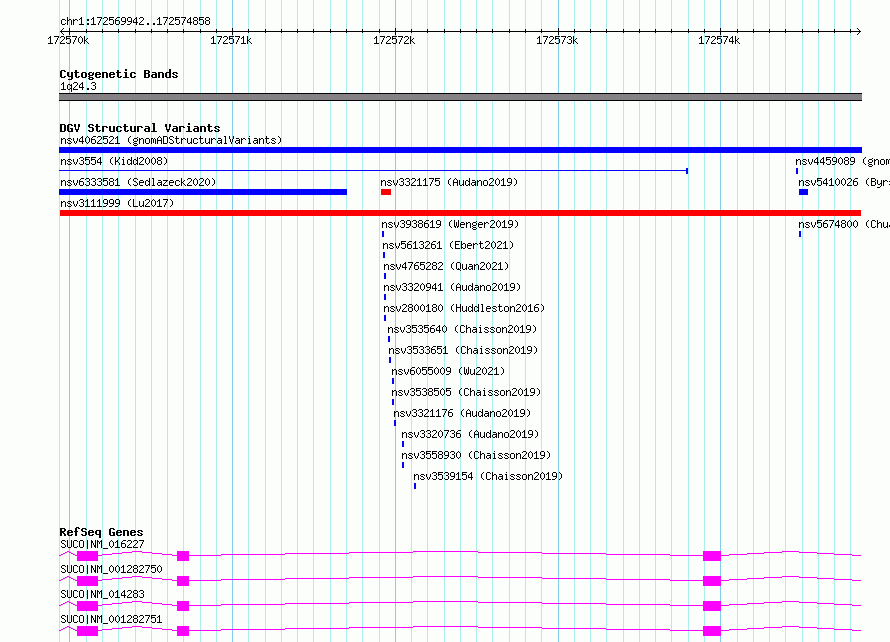Image resolution: width=890 pixels, height=642 pixels.
Task: Select the 172573k ruler tick label
Action: (557, 40)
